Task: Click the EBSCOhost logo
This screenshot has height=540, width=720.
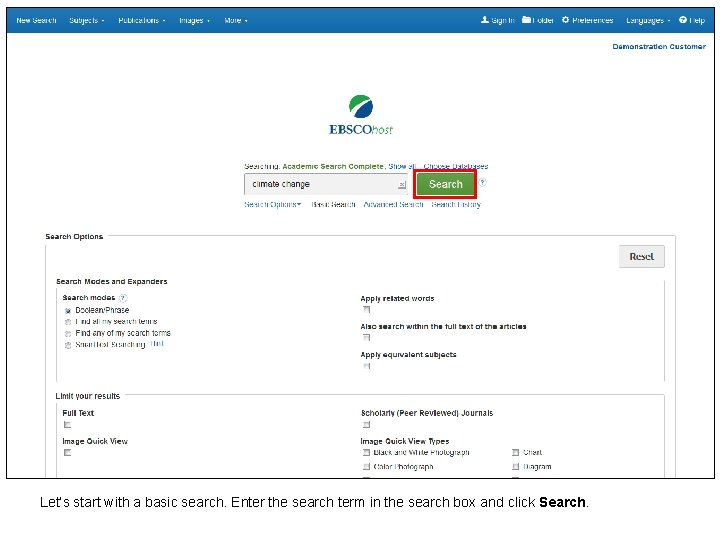Action: click(361, 115)
